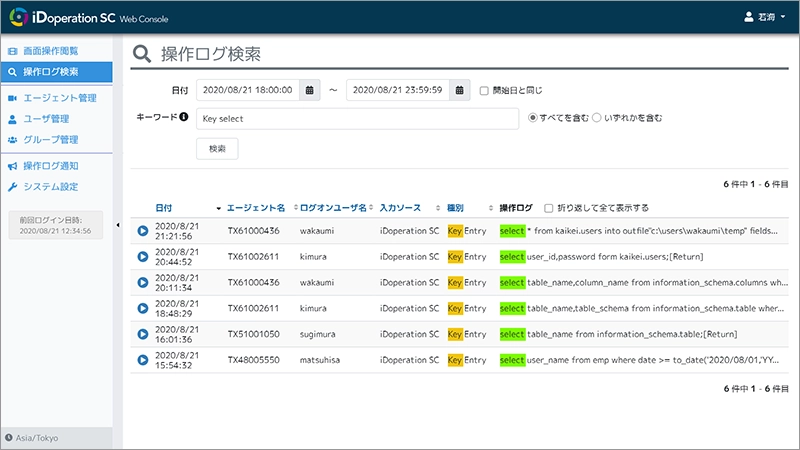The height and width of the screenshot is (450, 800).
Task: Click the keyword info help icon
Action: pos(184,117)
